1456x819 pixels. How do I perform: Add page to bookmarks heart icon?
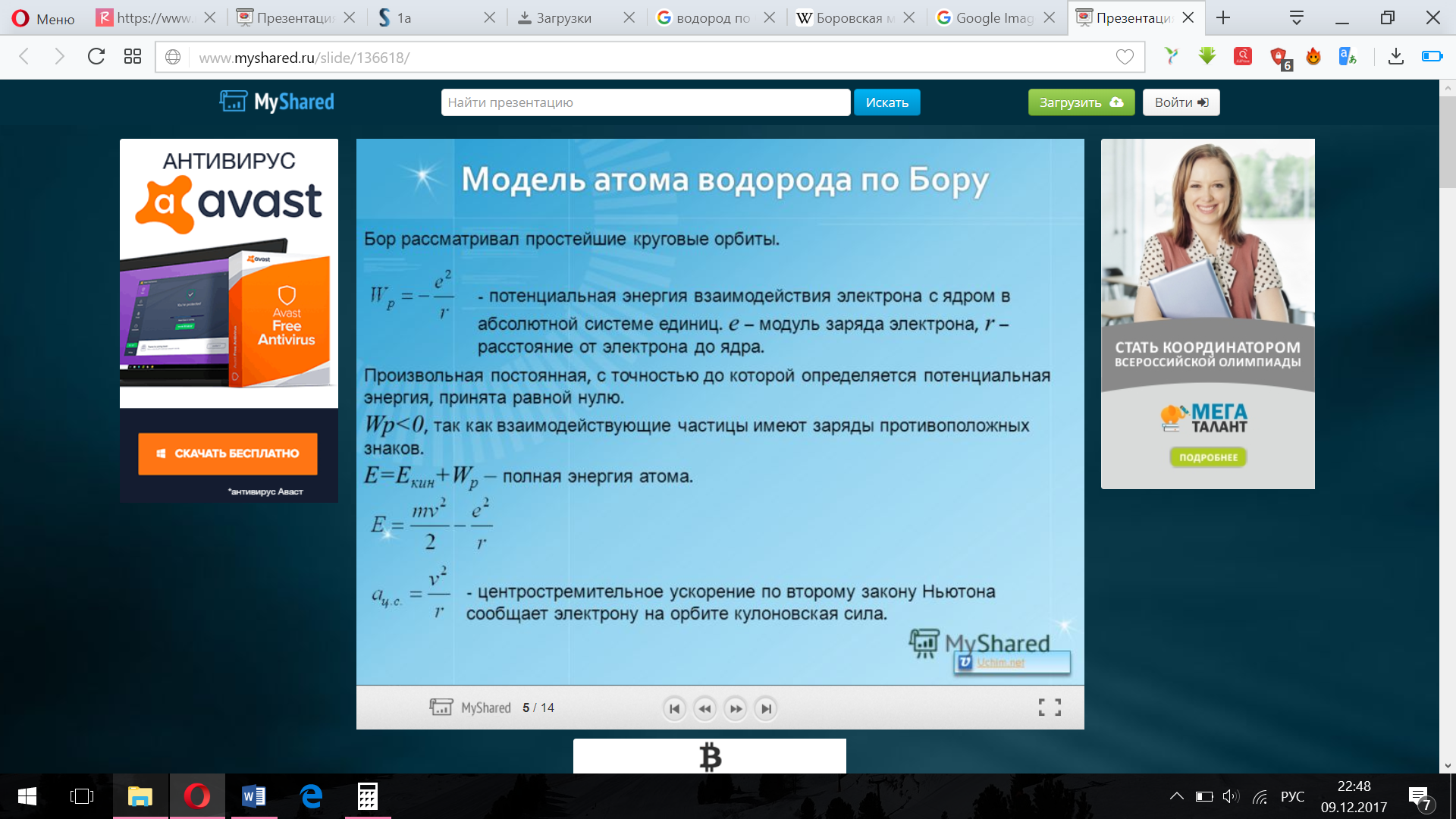click(x=1125, y=57)
